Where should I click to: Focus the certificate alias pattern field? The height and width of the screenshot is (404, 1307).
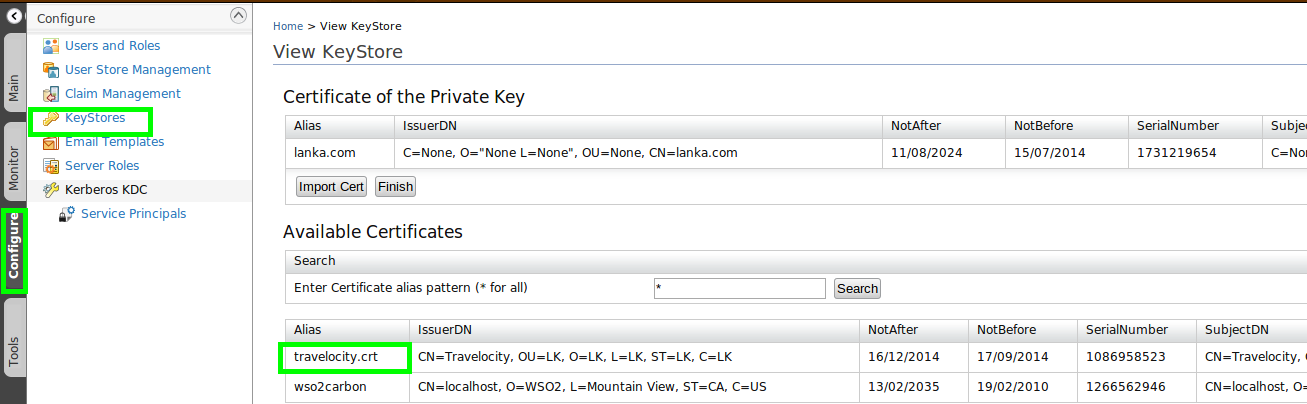pos(740,288)
